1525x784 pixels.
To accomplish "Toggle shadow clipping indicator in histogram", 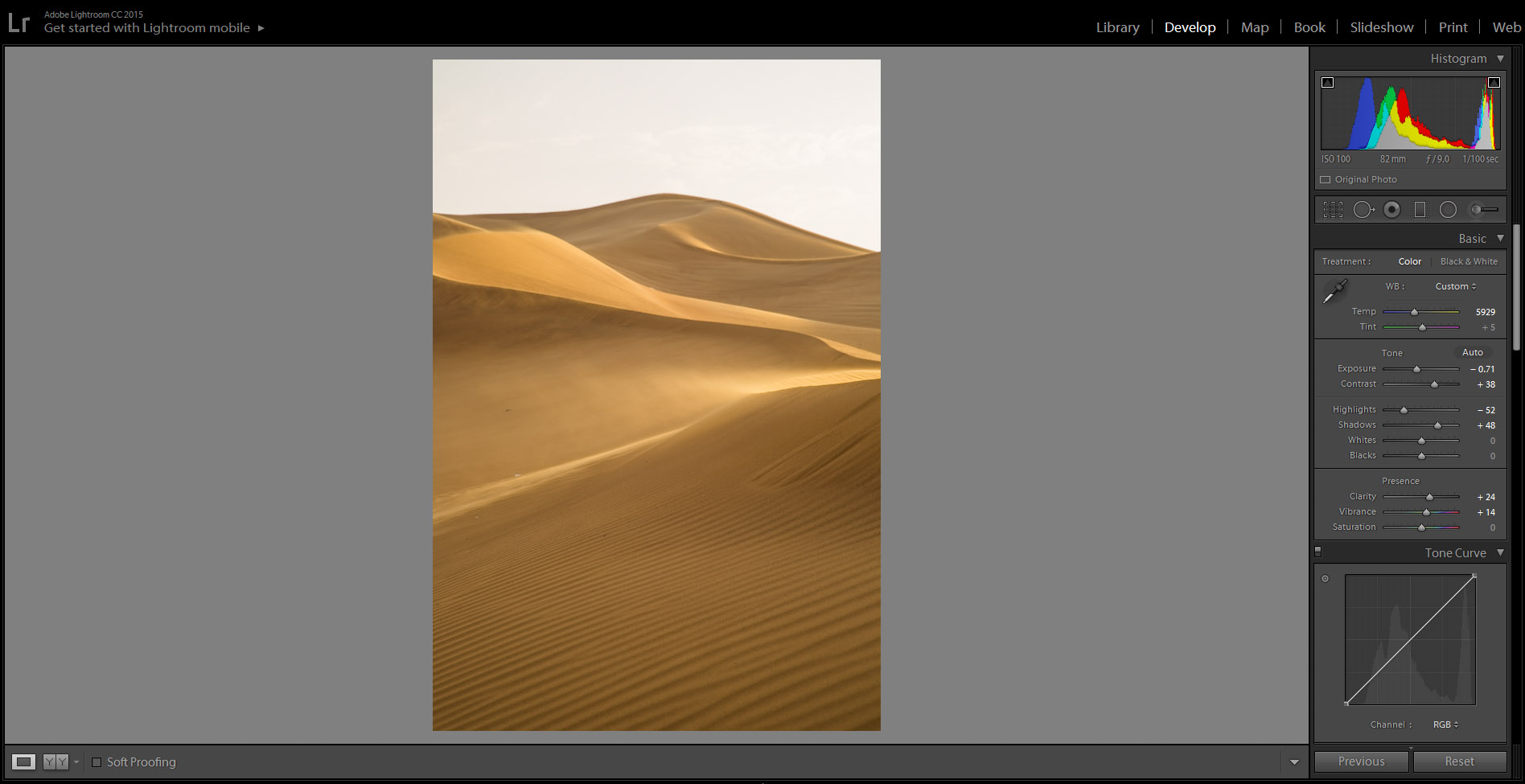I will [x=1328, y=82].
